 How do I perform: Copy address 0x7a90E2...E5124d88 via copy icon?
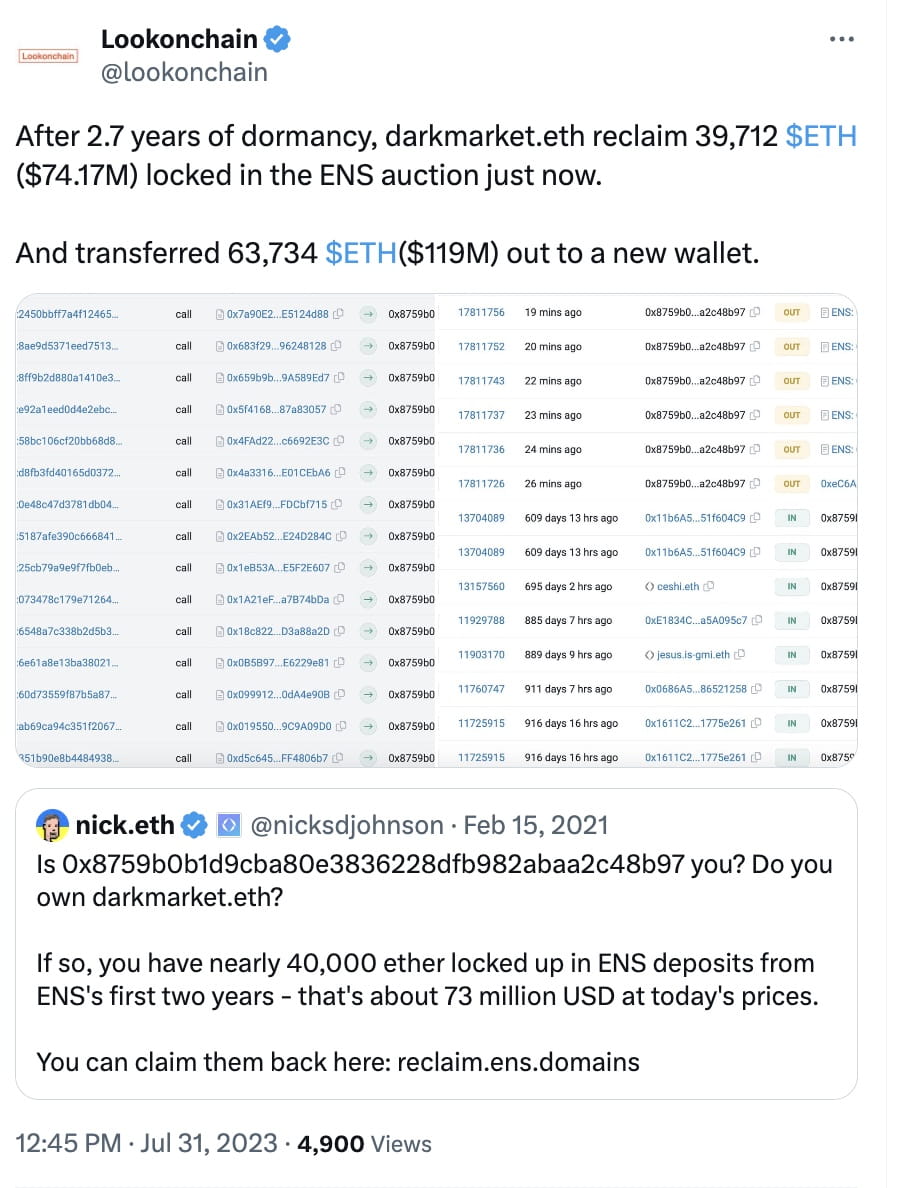point(338,314)
